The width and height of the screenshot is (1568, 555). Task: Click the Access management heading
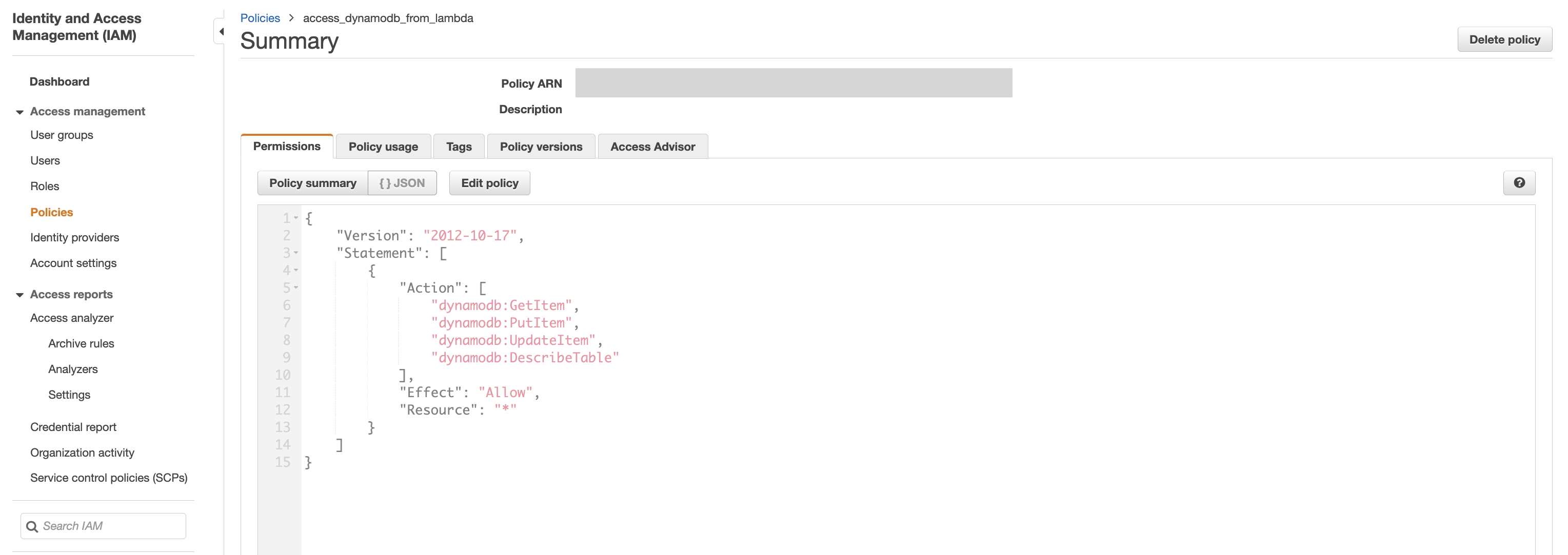click(88, 112)
